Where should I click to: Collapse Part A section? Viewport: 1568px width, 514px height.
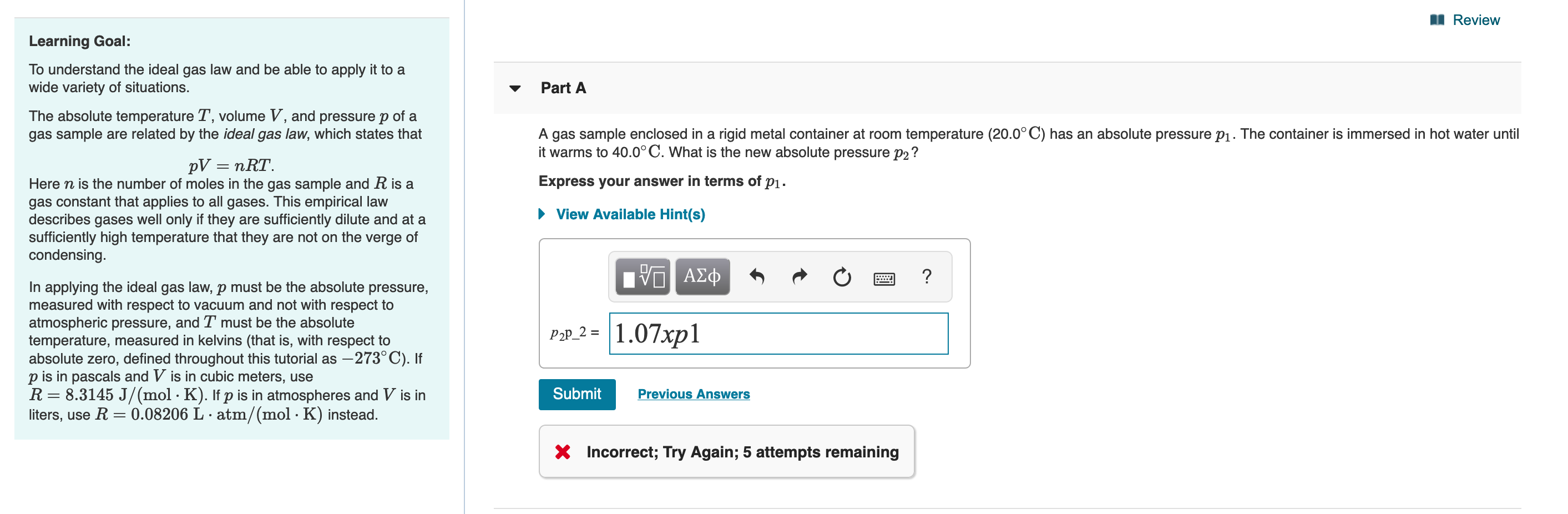(515, 88)
